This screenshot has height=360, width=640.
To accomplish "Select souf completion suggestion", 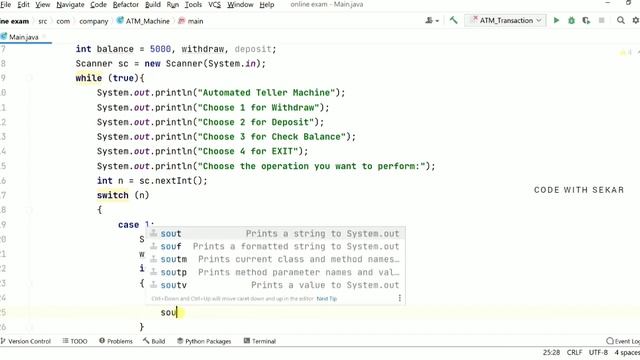I will click(276, 247).
